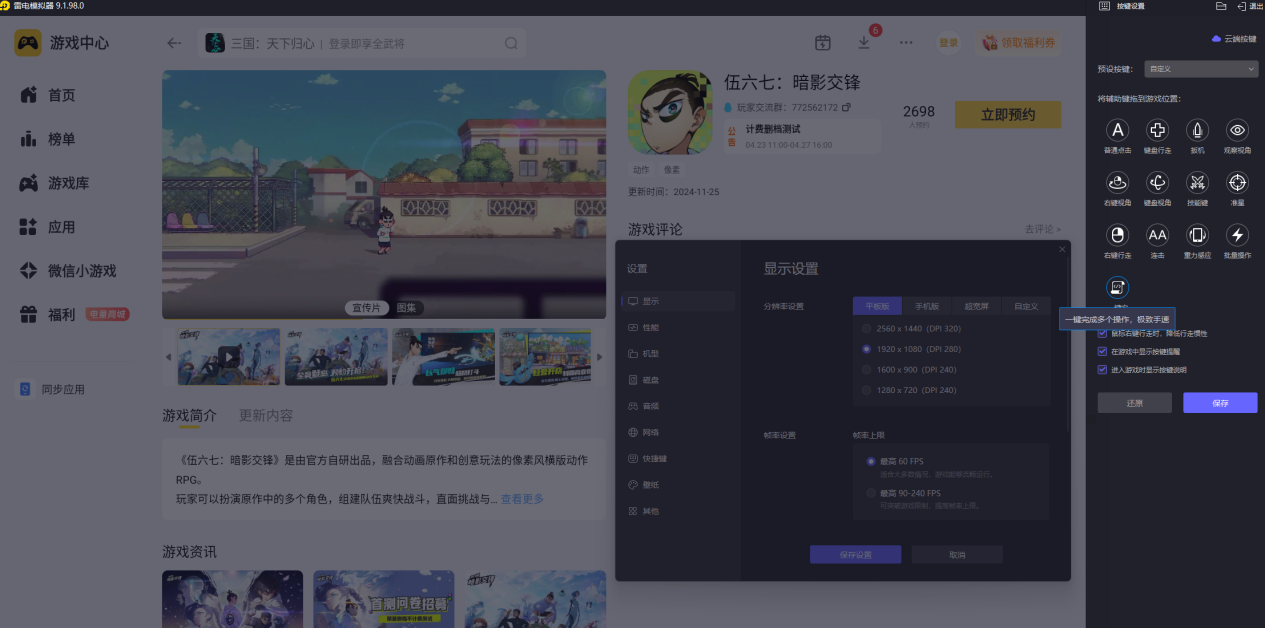Go to 首页 in game center sidebar
The image size is (1265, 628).
point(48,95)
